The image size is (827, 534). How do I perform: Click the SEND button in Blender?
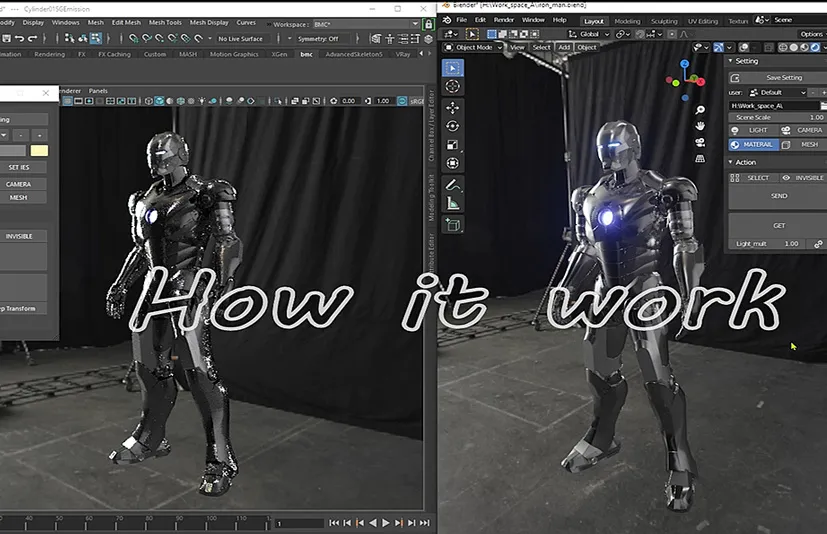(x=777, y=196)
